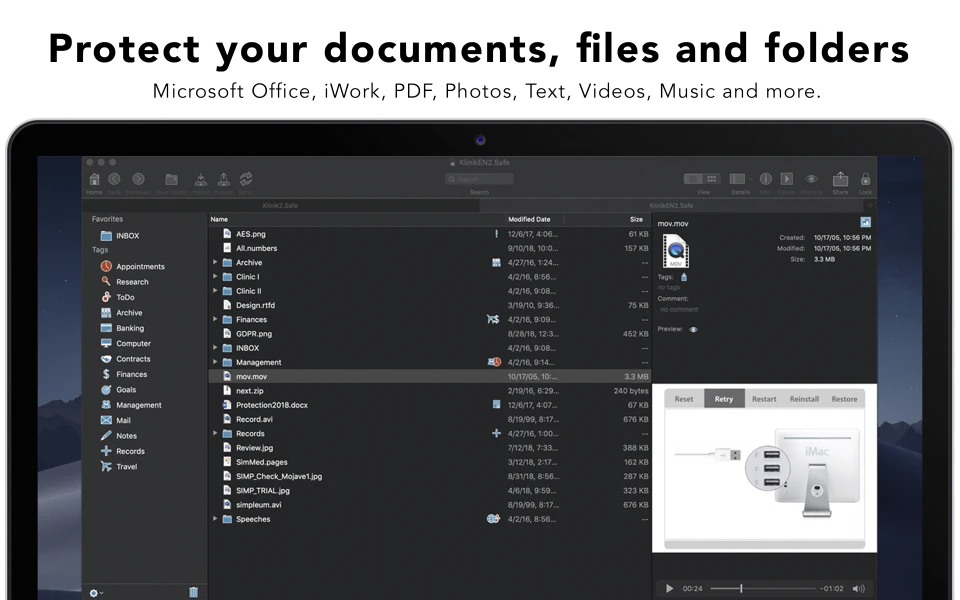
Task: Click the Export icon in the toolbar
Action: (223, 178)
